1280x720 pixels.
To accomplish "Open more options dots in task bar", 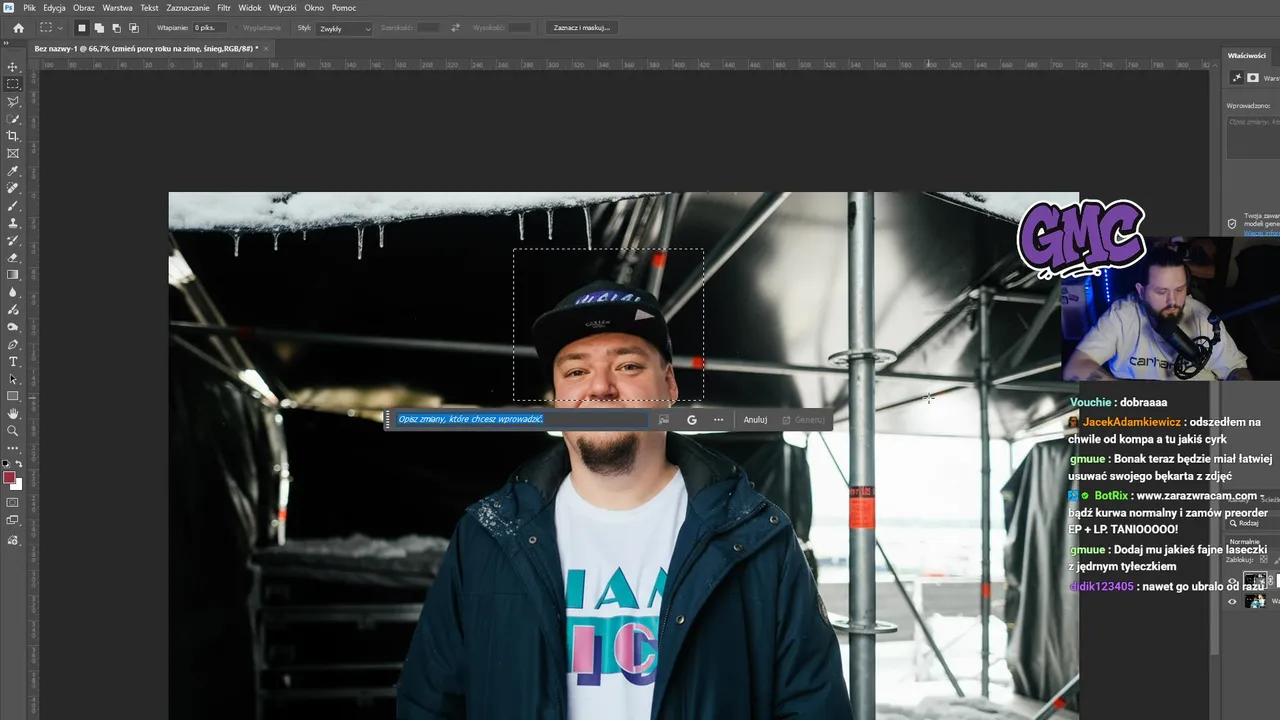I will pyautogui.click(x=718, y=420).
